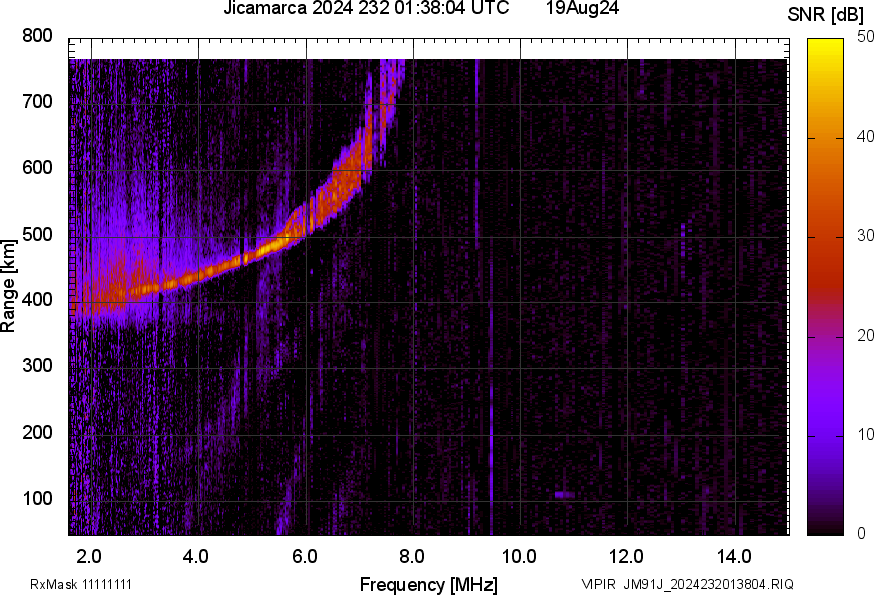The width and height of the screenshot is (874, 595).
Task: Click the 200 range tick label
Action: (37, 432)
